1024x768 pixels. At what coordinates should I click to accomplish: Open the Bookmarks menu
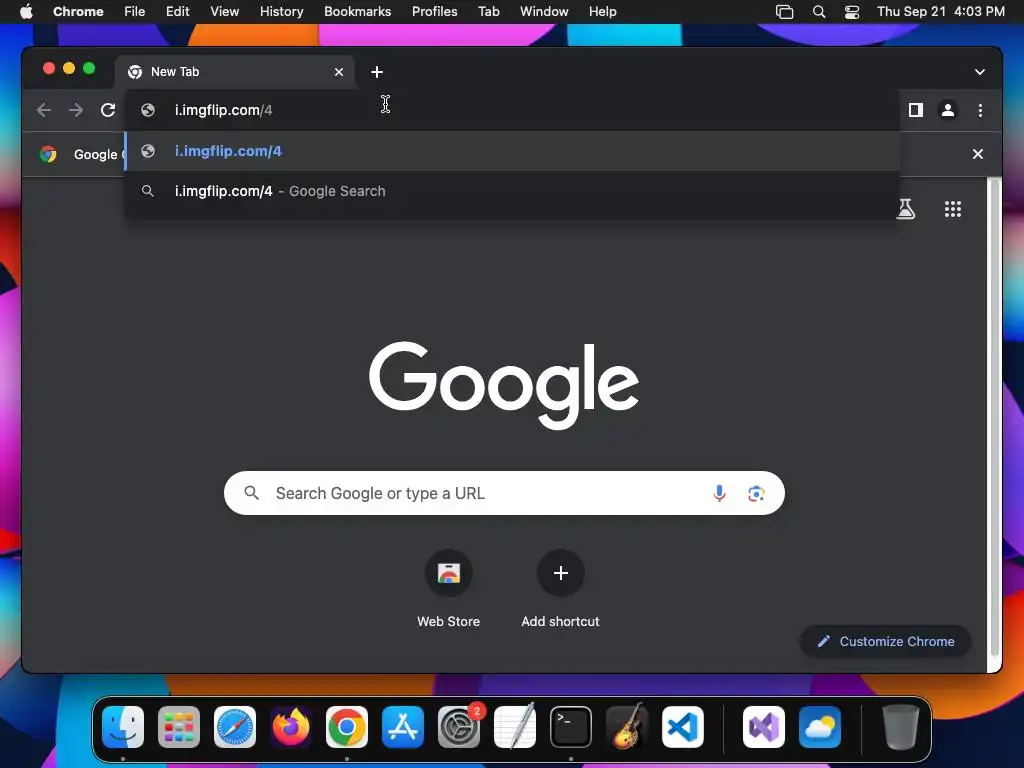pos(357,11)
